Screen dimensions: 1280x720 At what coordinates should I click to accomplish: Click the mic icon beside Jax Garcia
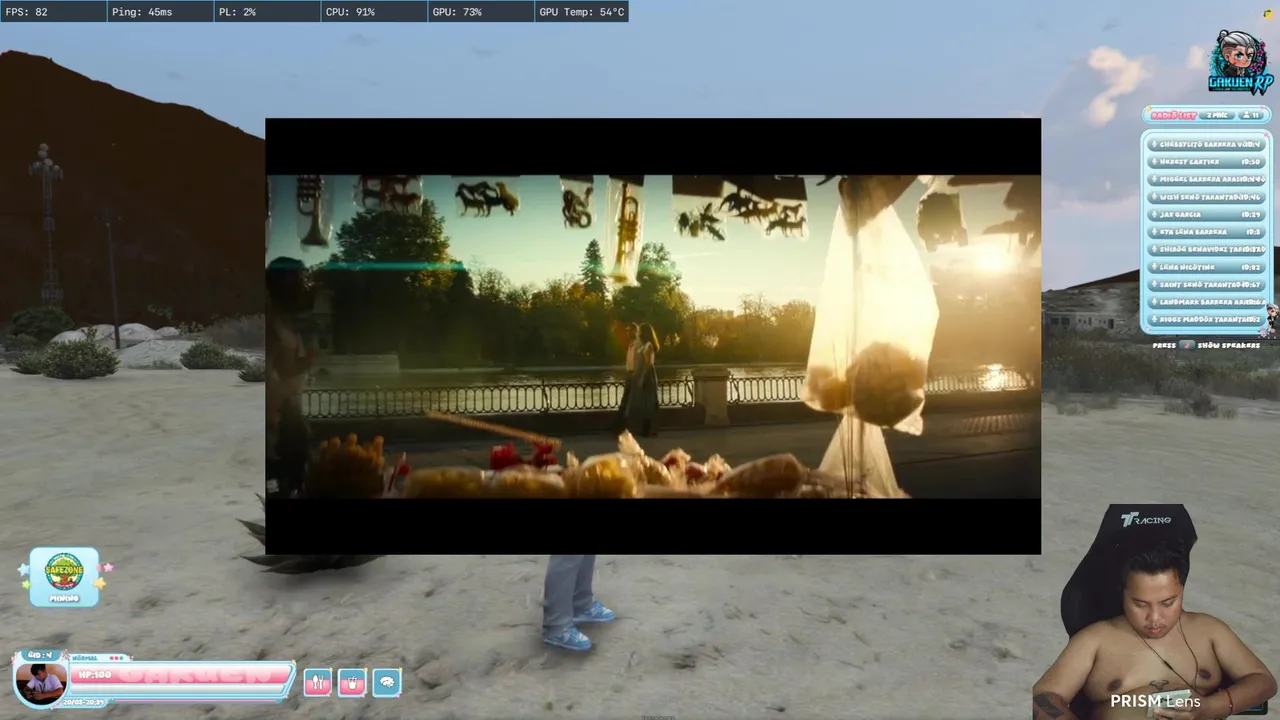(x=1155, y=214)
